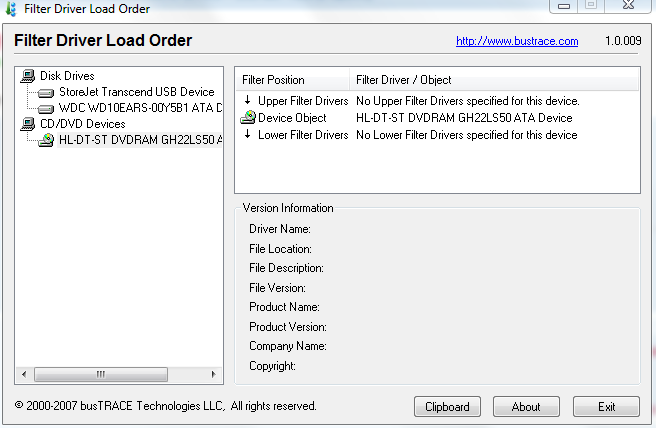This screenshot has height=428, width=656.
Task: Click the CD/DVD Devices computer icon
Action: [x=28, y=124]
